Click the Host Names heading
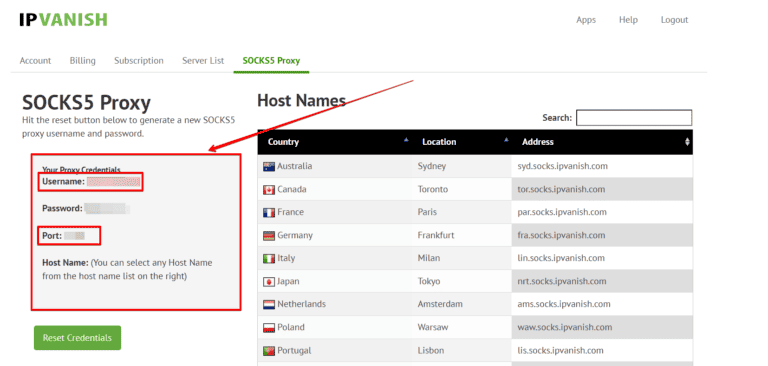The image size is (768, 366). (x=302, y=101)
